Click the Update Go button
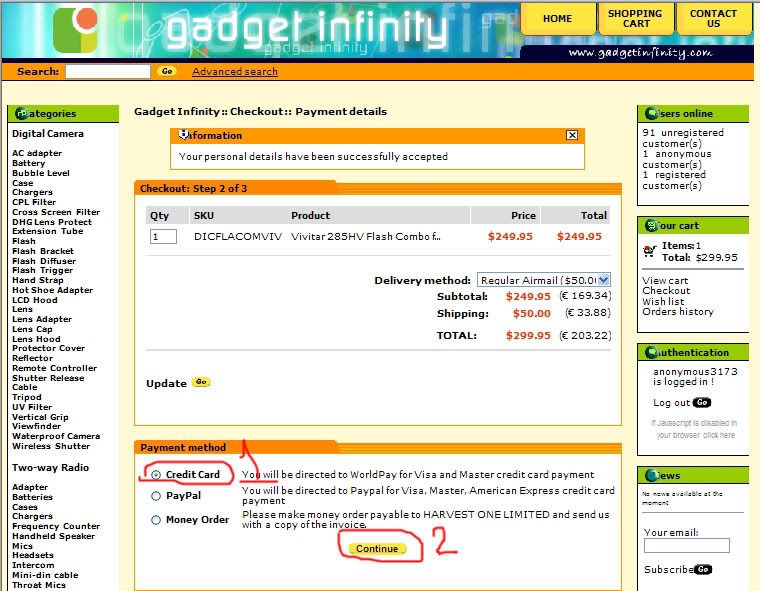Viewport: 760px width, 591px height. [x=201, y=383]
